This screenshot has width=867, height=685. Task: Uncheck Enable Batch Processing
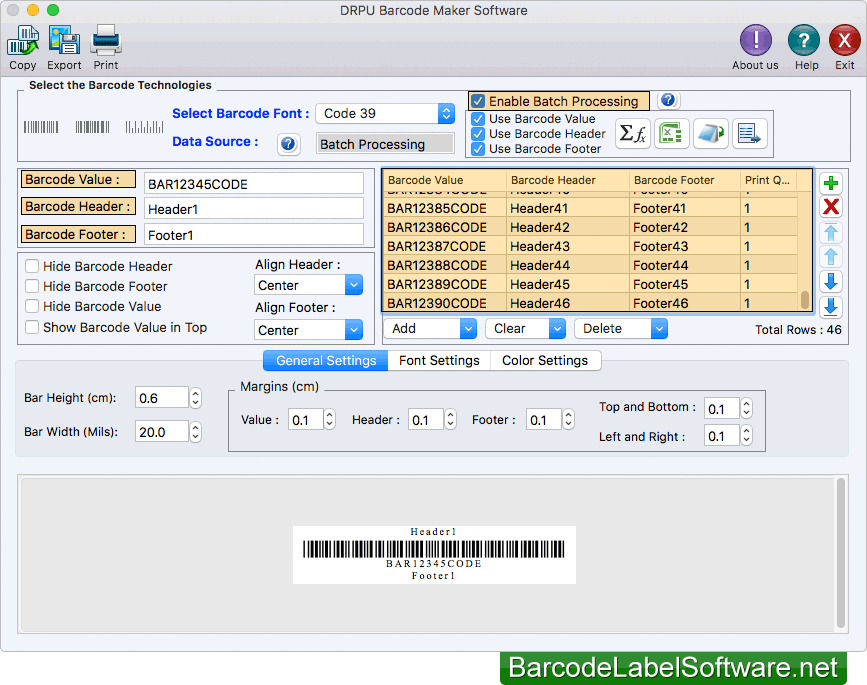point(479,101)
